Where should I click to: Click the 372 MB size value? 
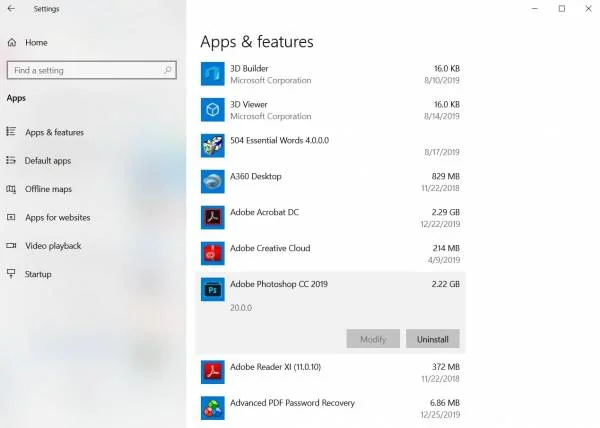coord(446,367)
